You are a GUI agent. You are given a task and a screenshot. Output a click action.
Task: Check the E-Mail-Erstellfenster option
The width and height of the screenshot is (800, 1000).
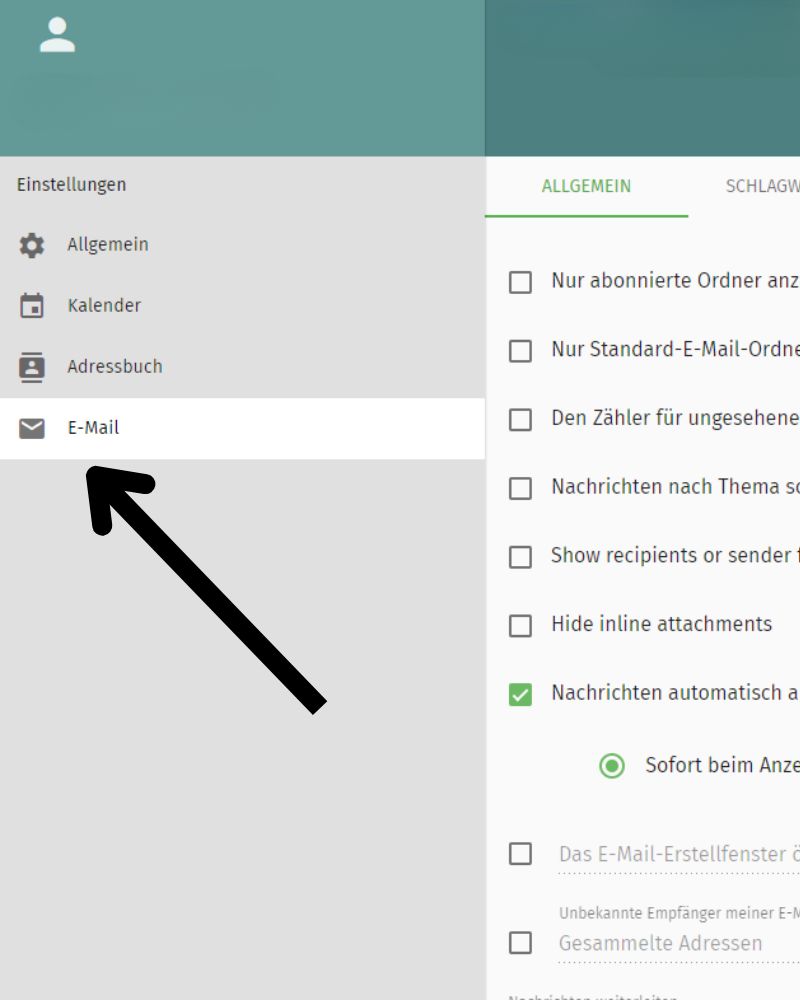point(520,853)
